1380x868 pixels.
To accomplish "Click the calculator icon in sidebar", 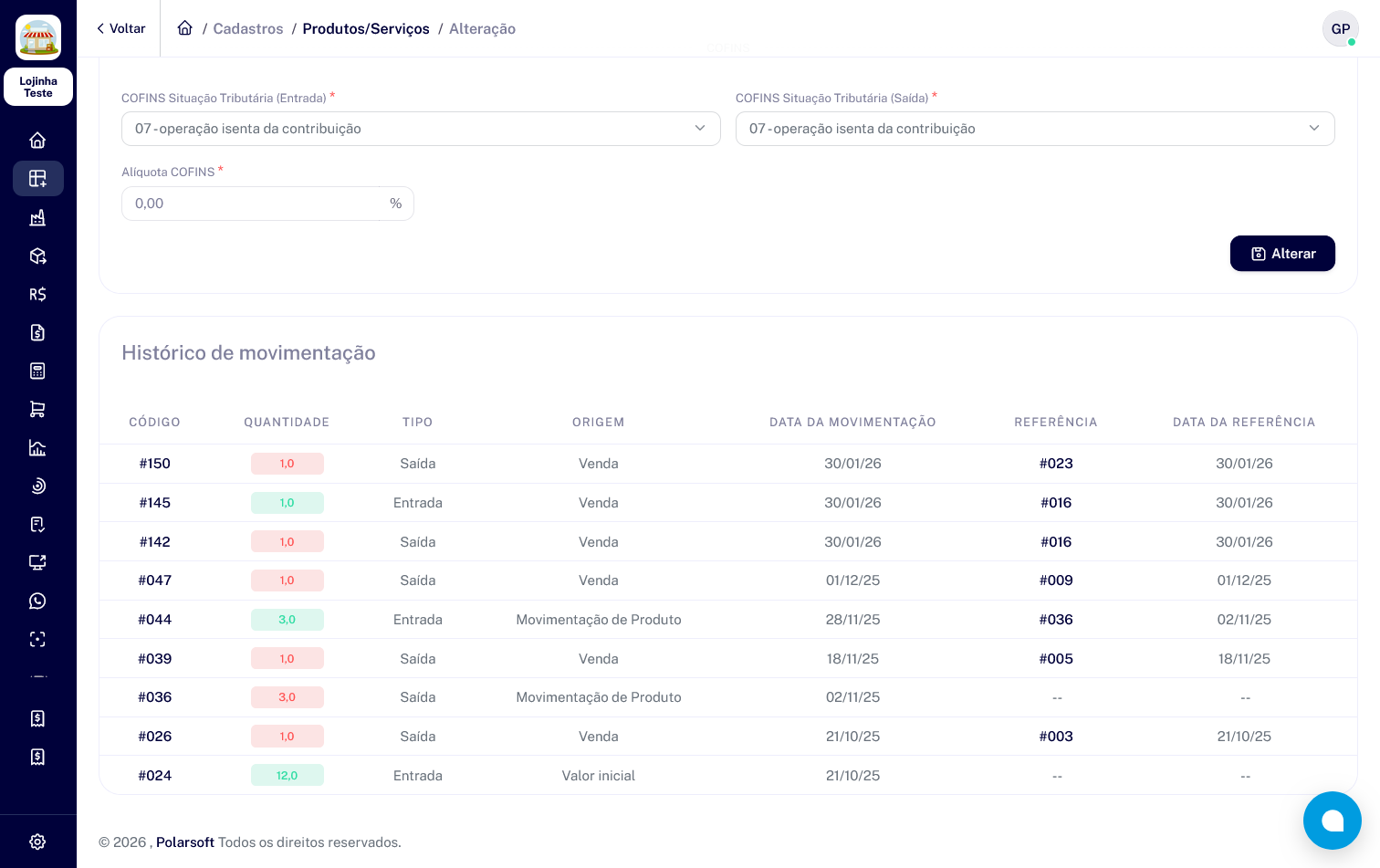I will point(37,371).
